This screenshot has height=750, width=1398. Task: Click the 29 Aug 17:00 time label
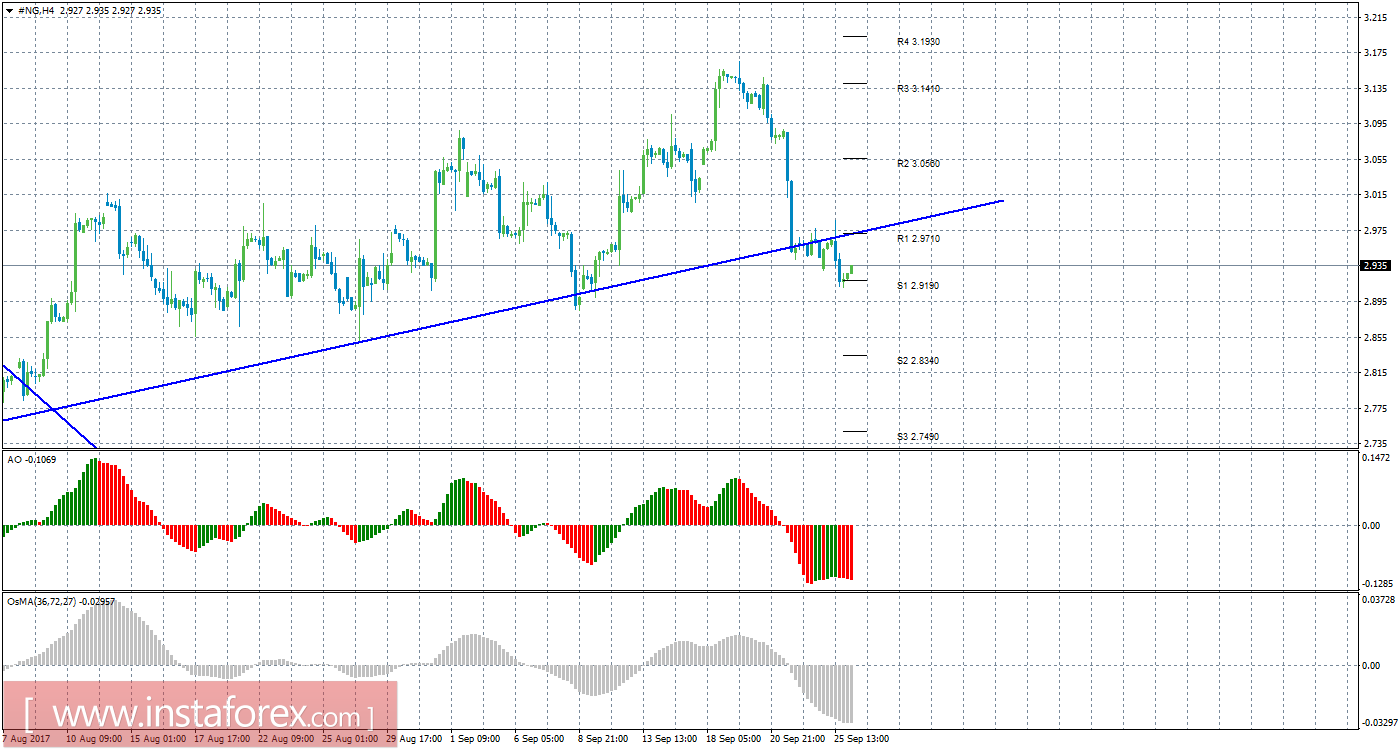[x=414, y=739]
